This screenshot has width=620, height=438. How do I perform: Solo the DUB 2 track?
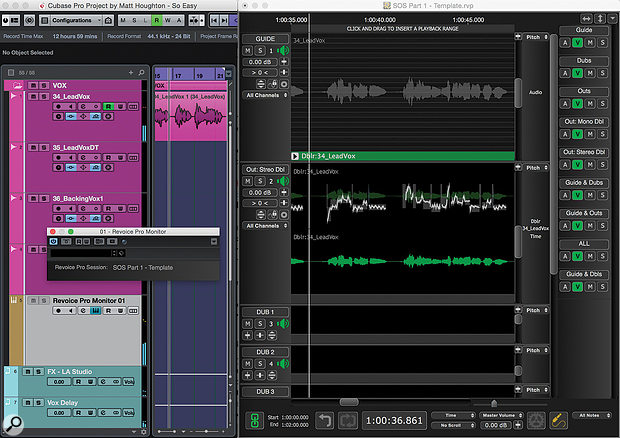tap(260, 364)
